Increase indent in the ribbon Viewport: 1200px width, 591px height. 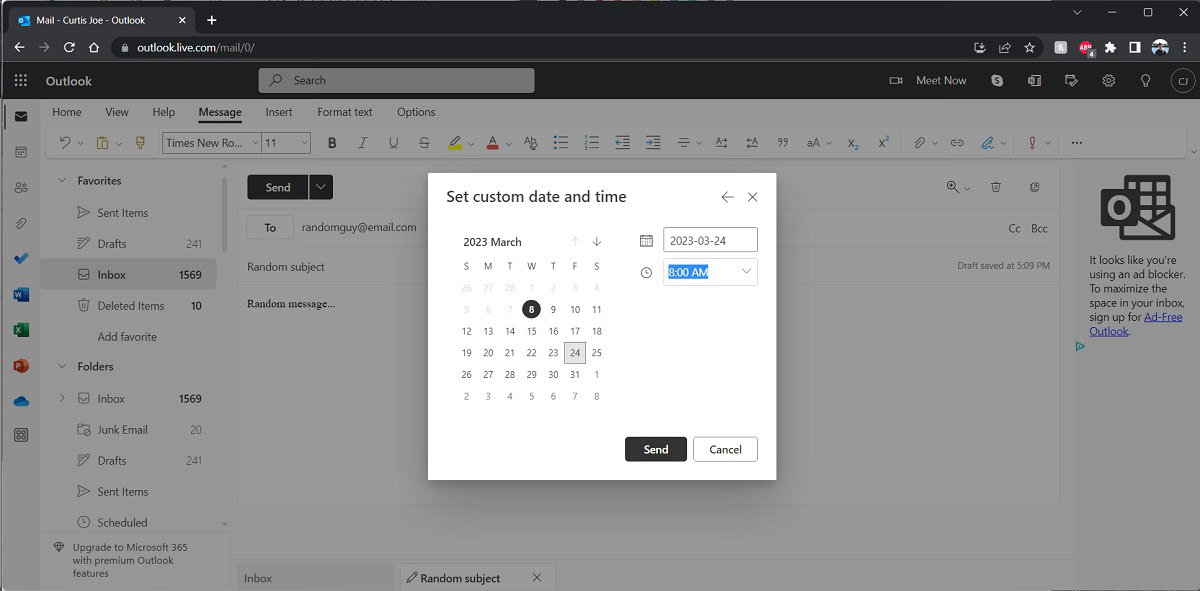653,143
